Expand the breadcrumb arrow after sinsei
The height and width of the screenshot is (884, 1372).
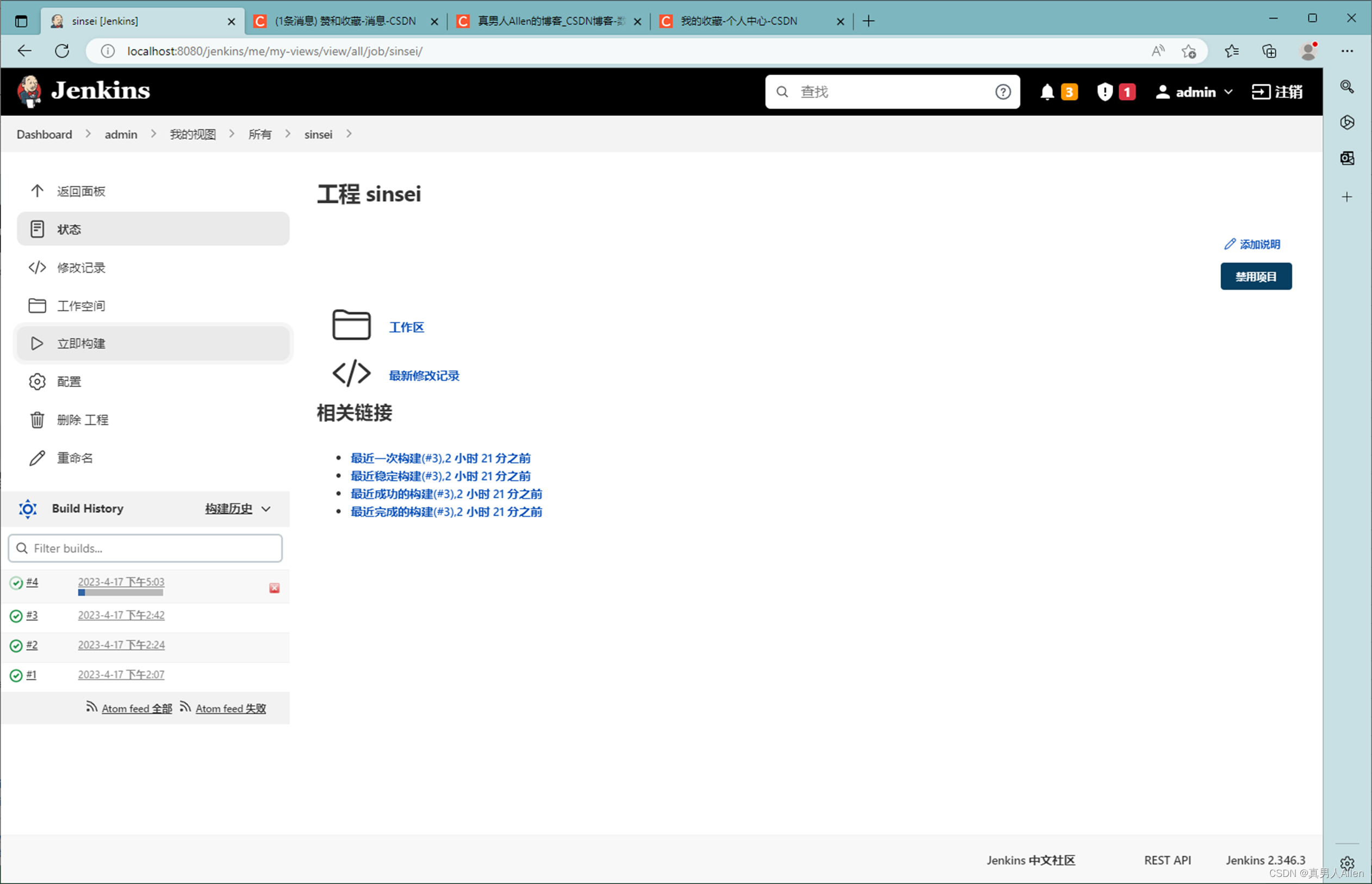[349, 134]
